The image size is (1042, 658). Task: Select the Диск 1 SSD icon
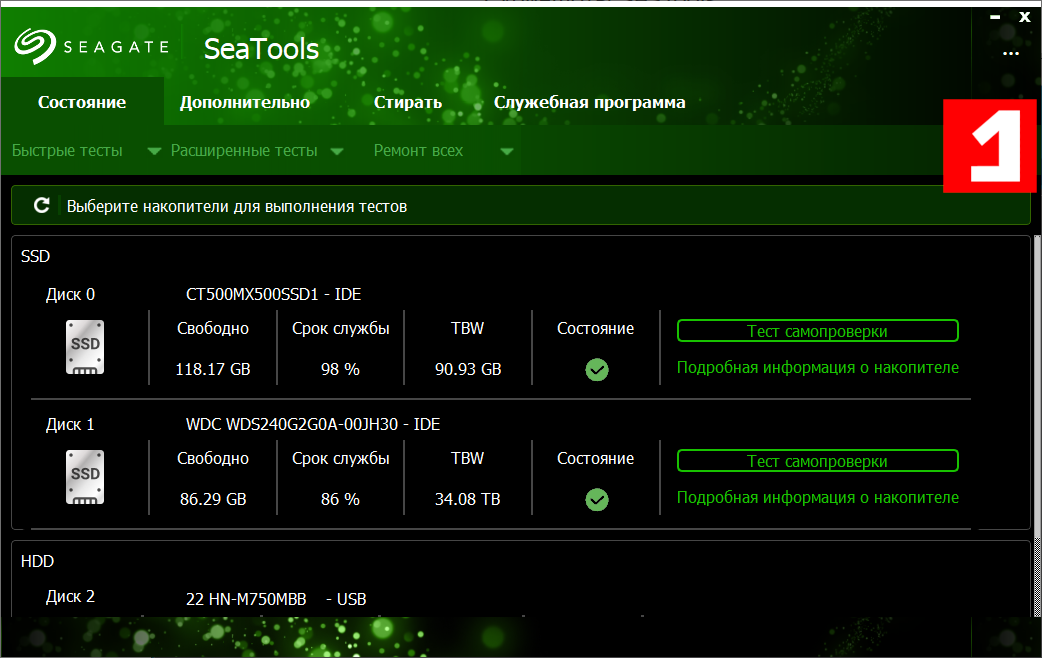point(85,477)
